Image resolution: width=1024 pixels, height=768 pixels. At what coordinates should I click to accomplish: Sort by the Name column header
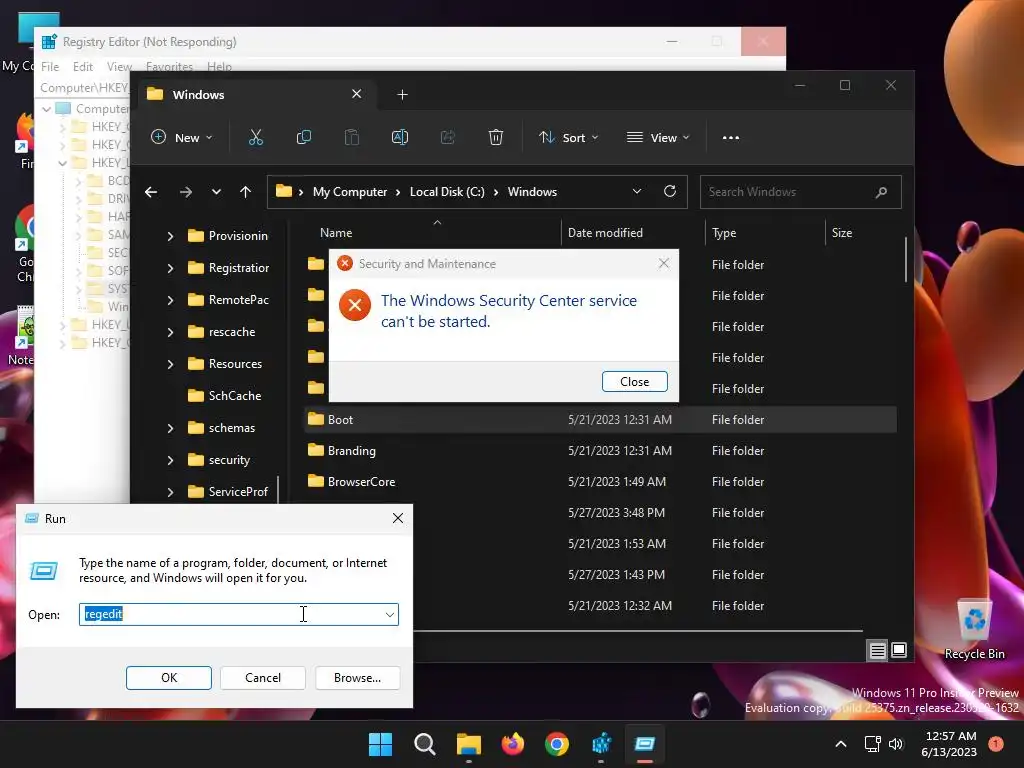pos(336,232)
